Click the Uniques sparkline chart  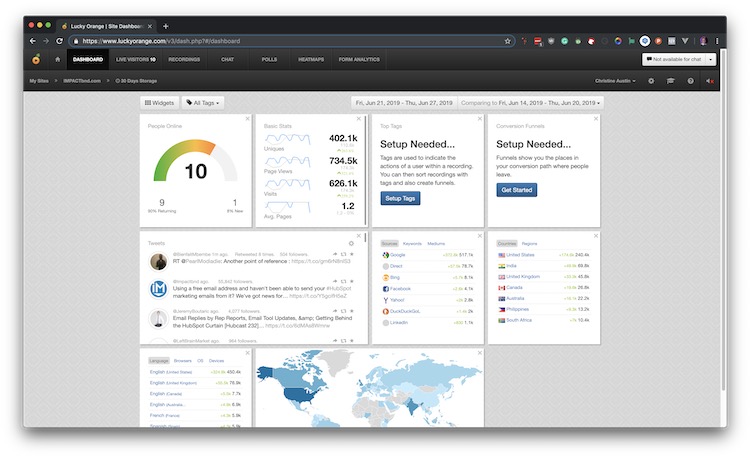[287, 139]
